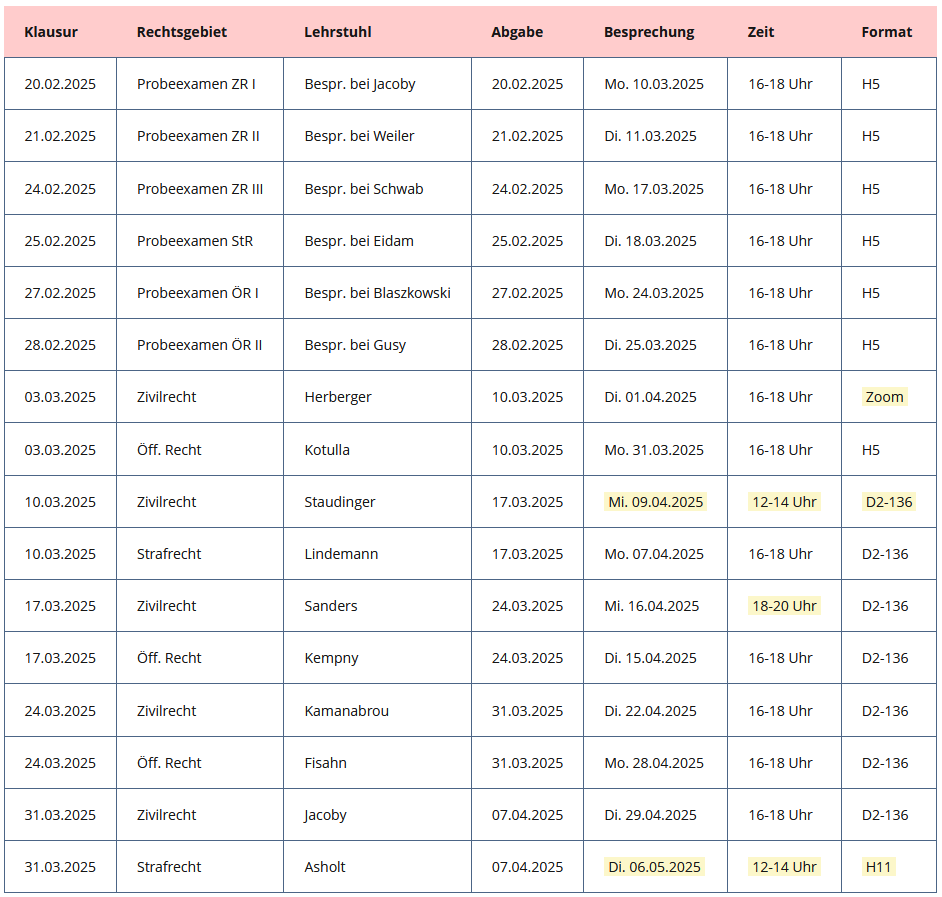Click the highlighted D2-136 room for Staudinger

(889, 502)
